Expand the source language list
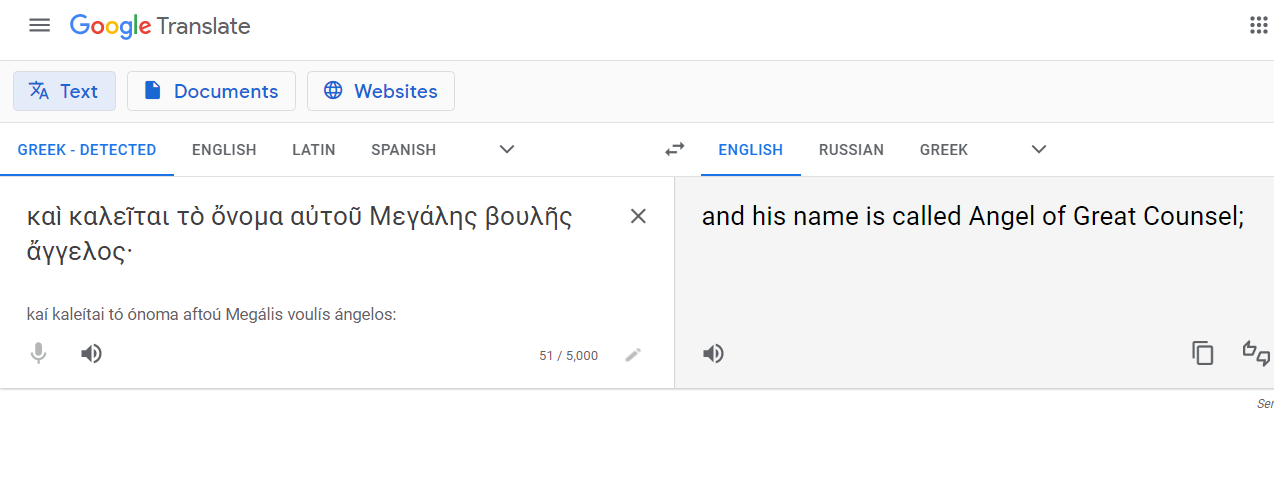Image resolution: width=1274 pixels, height=486 pixels. click(507, 150)
